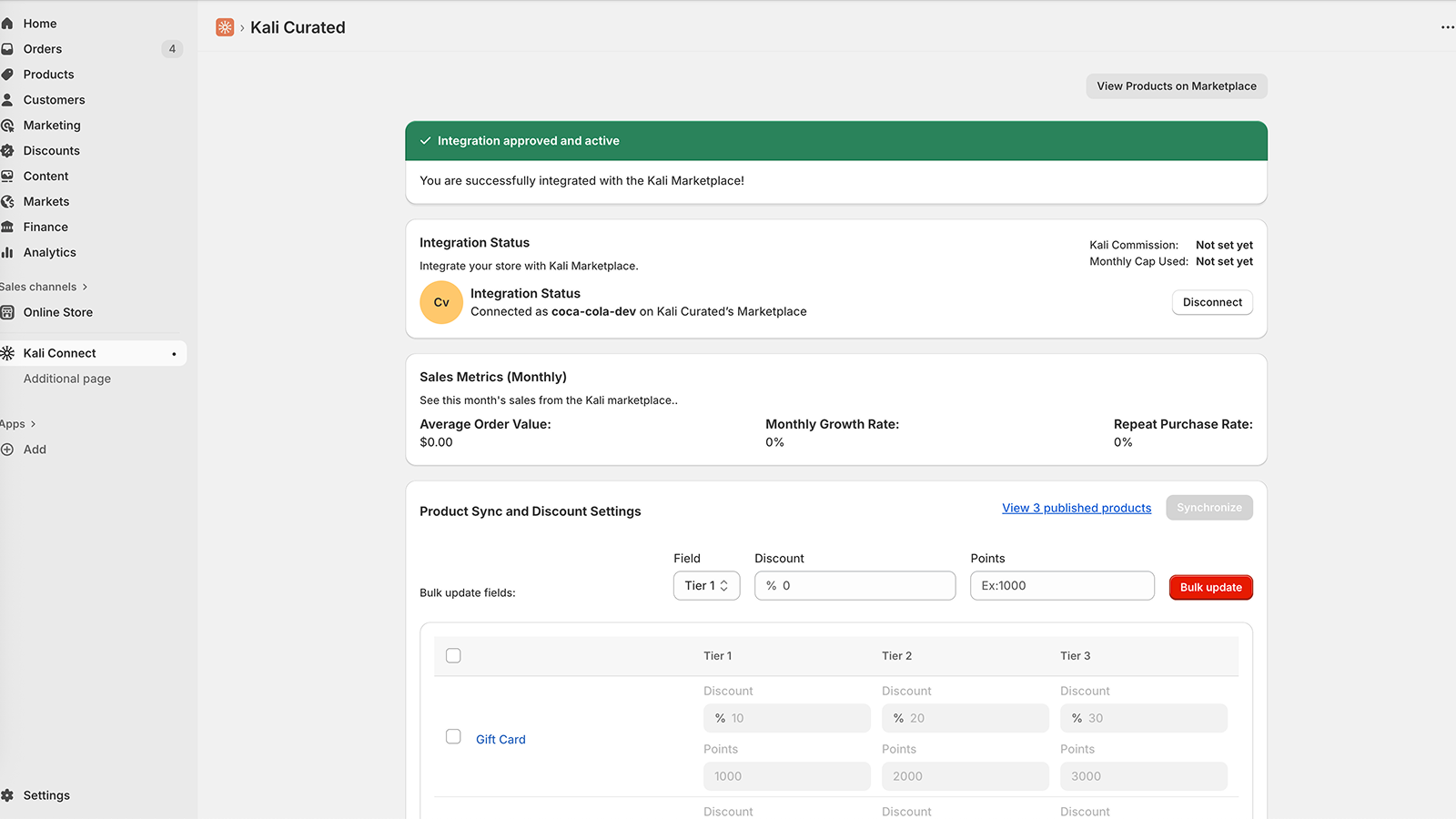Click the Marketing target icon
Image resolution: width=1456 pixels, height=819 pixels.
[7, 126]
